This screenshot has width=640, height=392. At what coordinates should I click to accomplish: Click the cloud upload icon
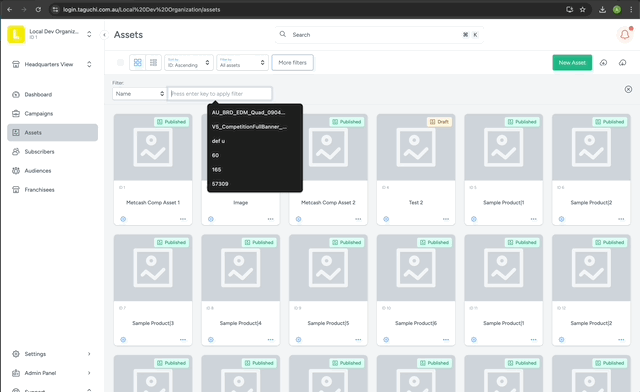point(603,62)
